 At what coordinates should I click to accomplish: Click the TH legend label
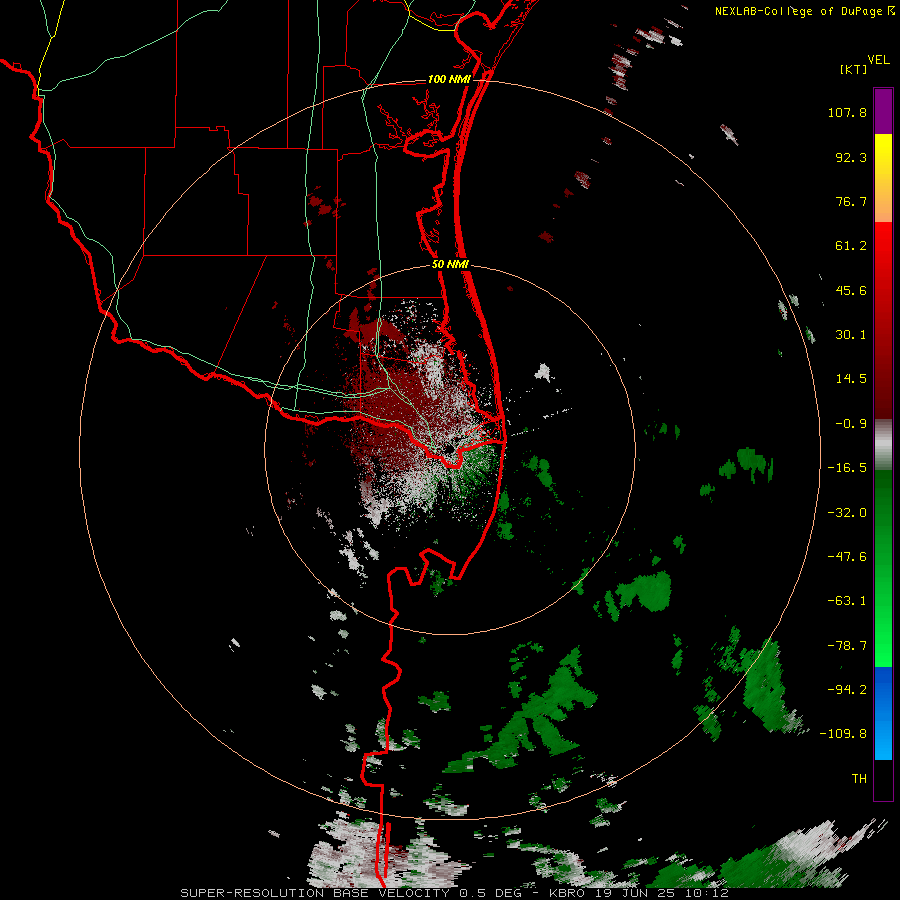pos(859,779)
